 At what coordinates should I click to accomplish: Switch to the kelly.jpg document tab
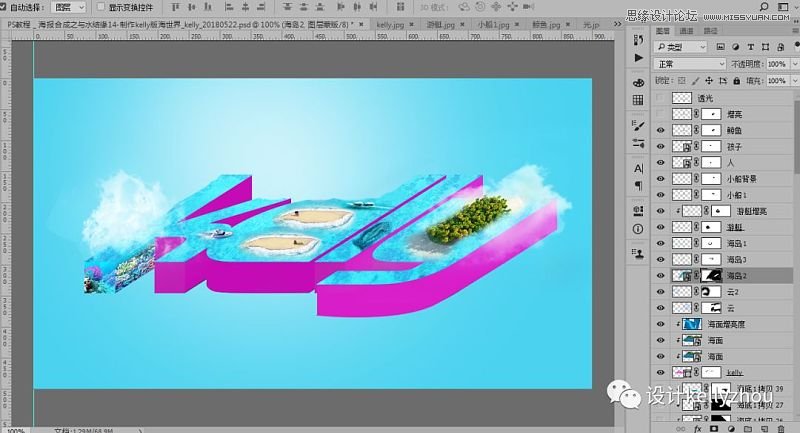point(390,24)
